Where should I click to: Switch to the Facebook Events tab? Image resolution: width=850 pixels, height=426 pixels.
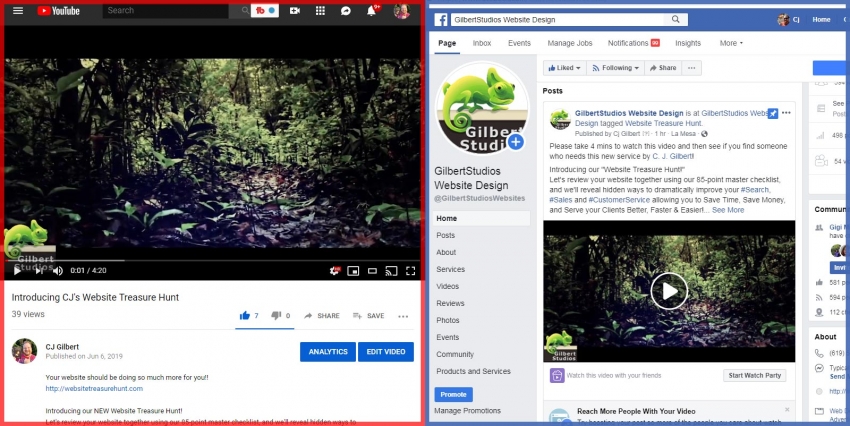(519, 43)
